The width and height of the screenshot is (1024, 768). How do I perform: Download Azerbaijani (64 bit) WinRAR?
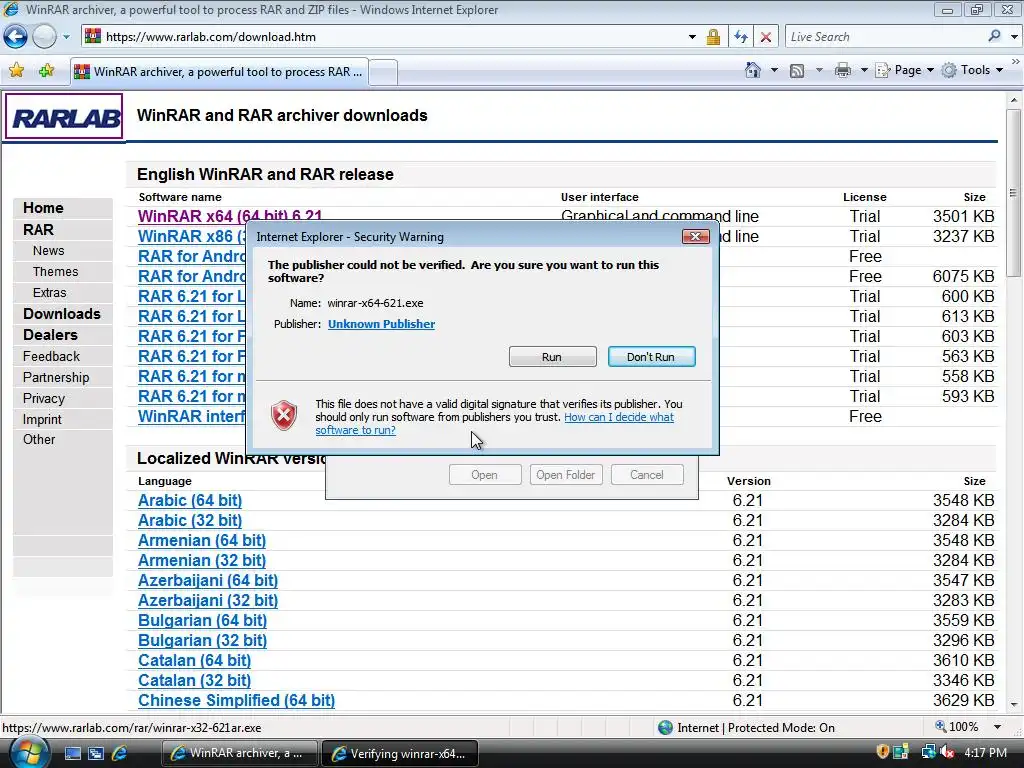208,581
